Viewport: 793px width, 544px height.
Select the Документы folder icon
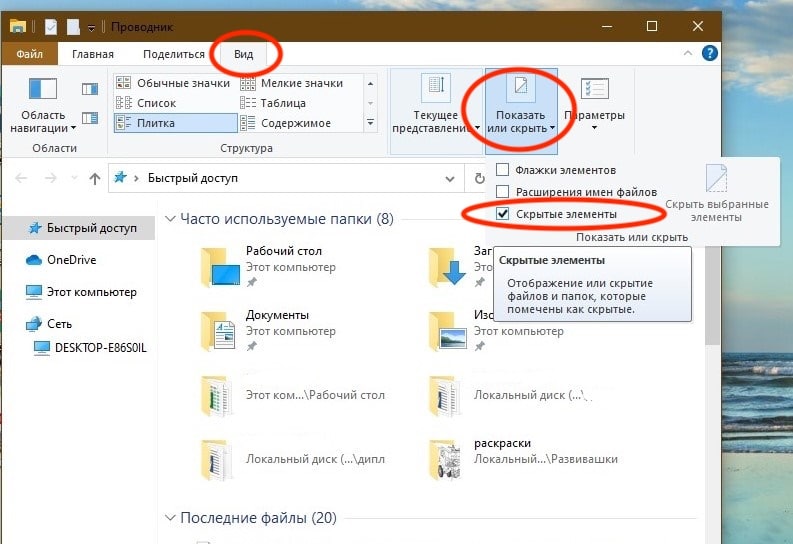tap(219, 331)
